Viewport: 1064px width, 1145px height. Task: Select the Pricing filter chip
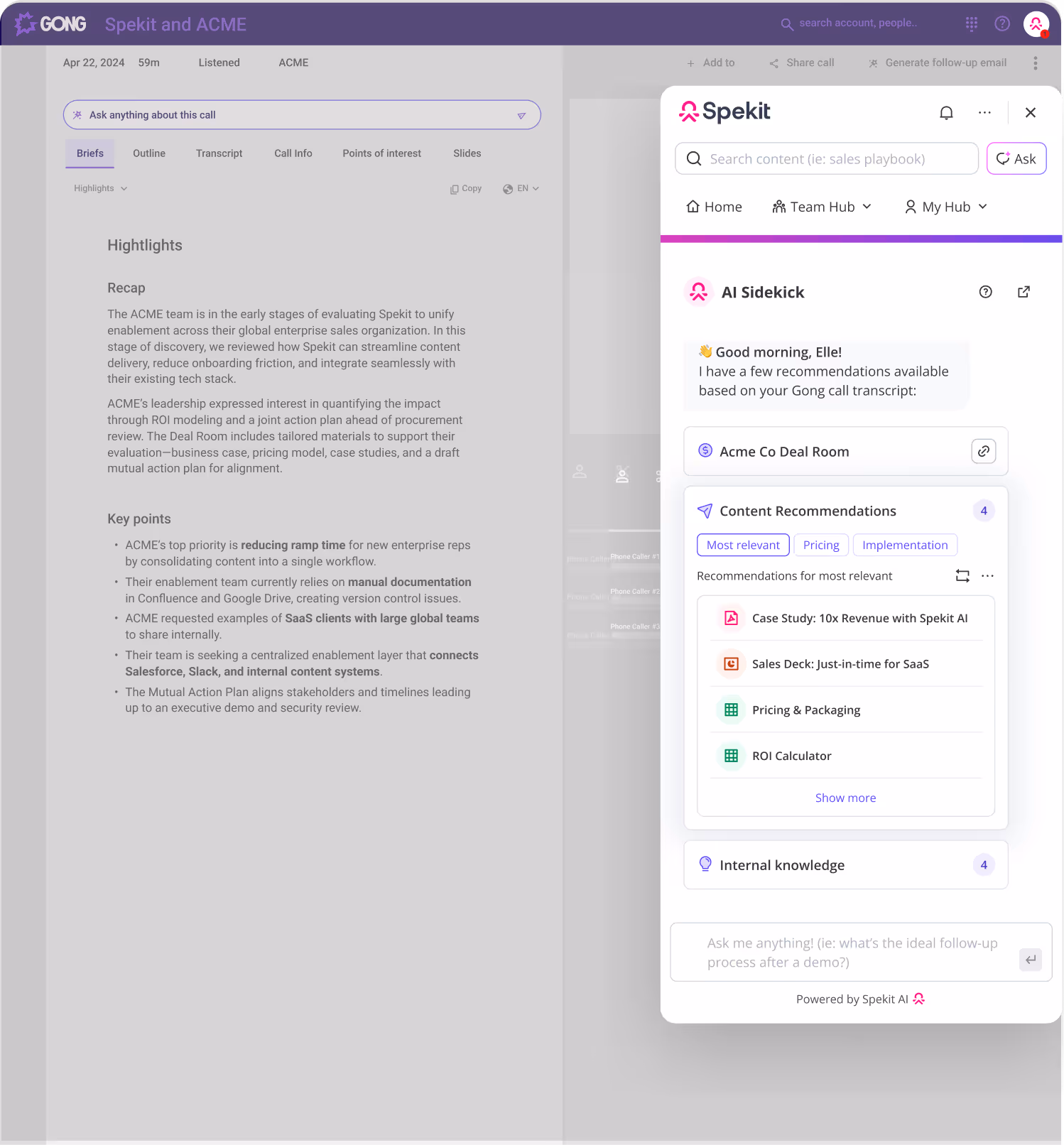tap(821, 545)
